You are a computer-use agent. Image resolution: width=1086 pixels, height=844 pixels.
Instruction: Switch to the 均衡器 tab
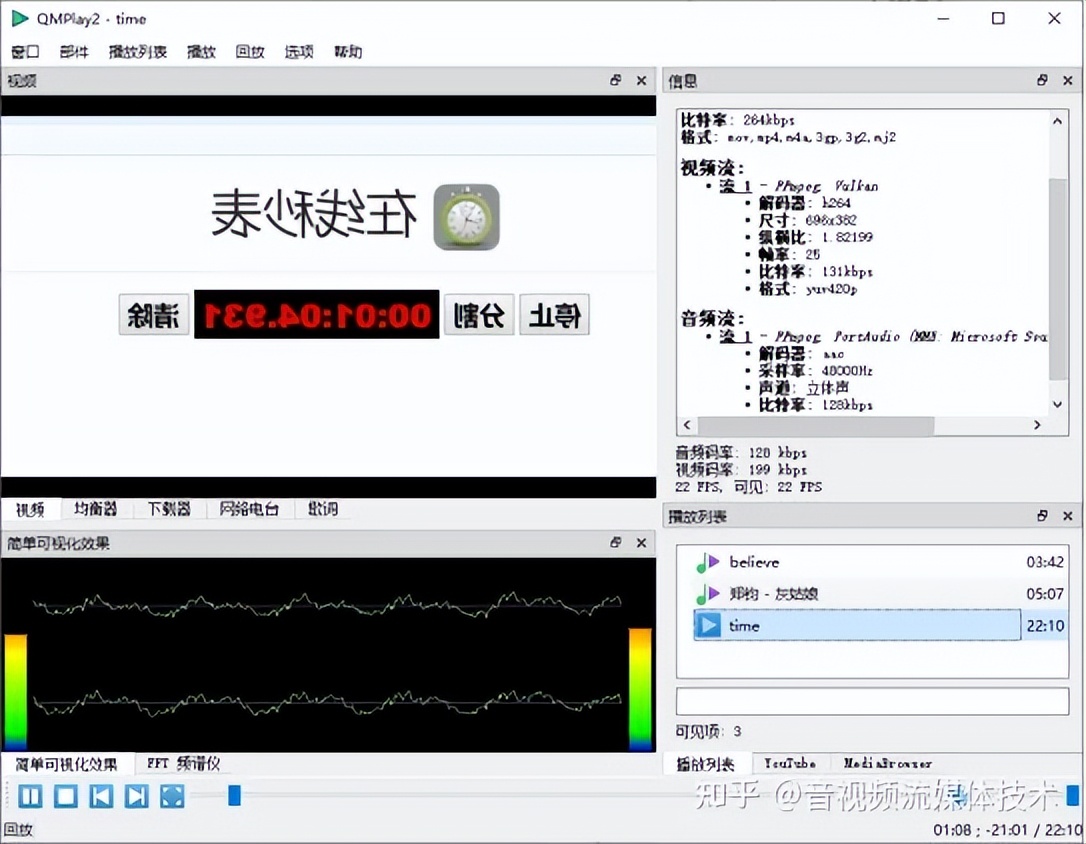[x=95, y=509]
